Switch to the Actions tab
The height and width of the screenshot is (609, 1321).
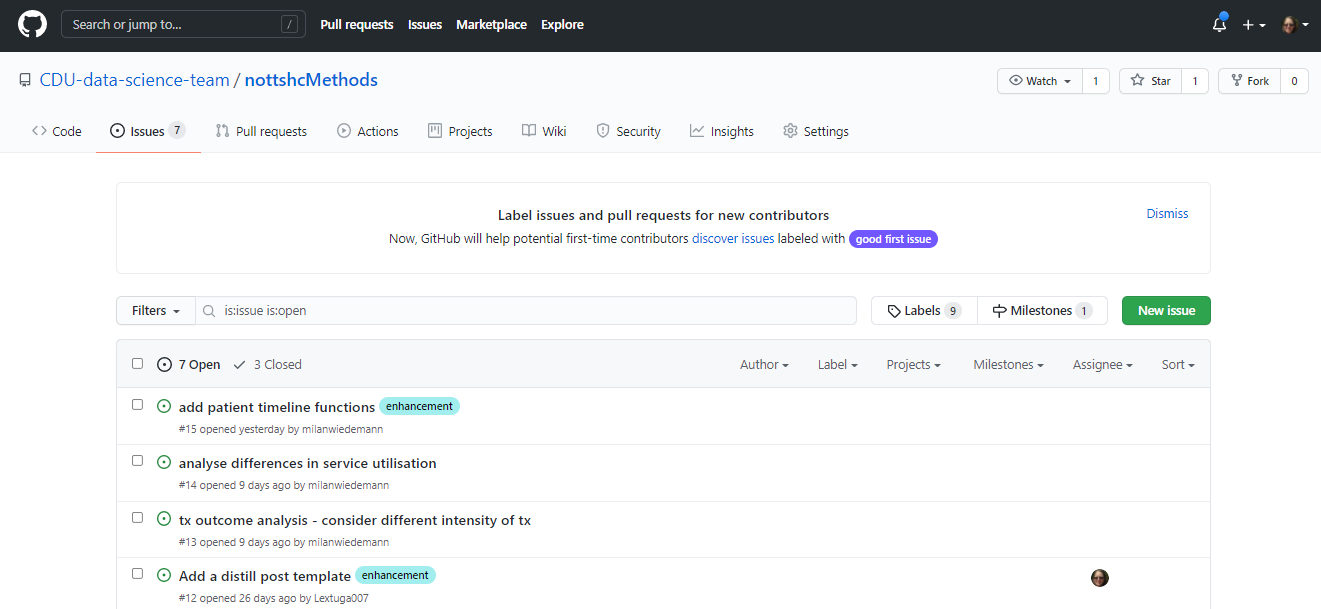point(368,131)
